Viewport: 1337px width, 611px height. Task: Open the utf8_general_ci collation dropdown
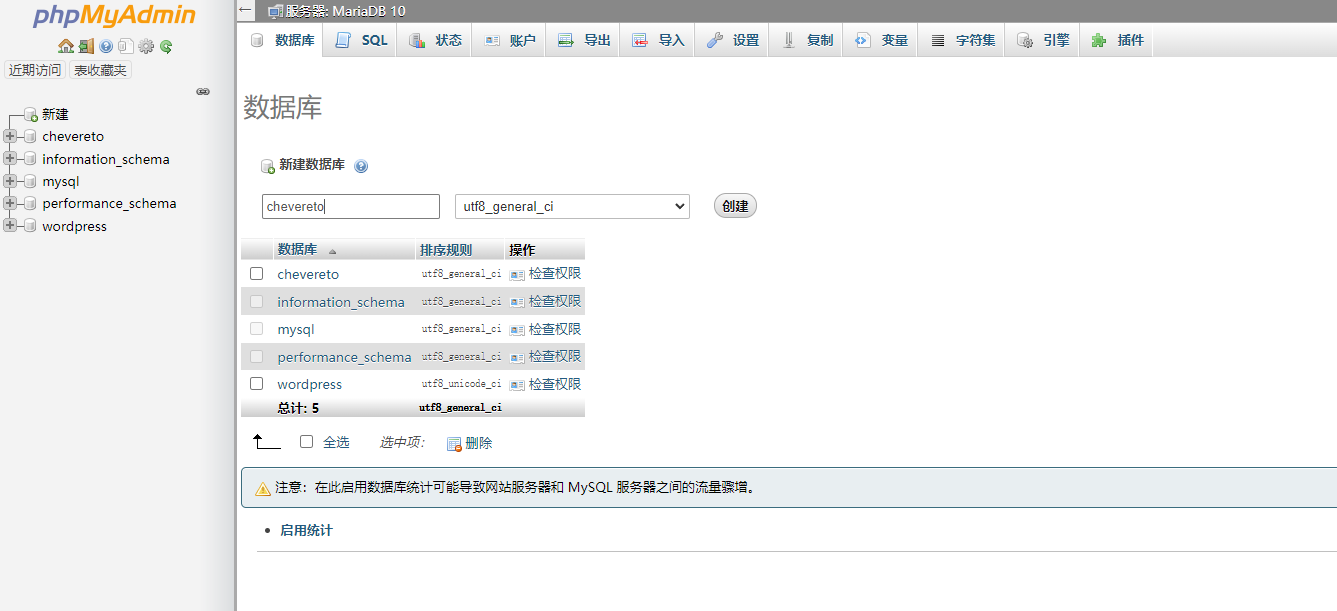click(572, 206)
